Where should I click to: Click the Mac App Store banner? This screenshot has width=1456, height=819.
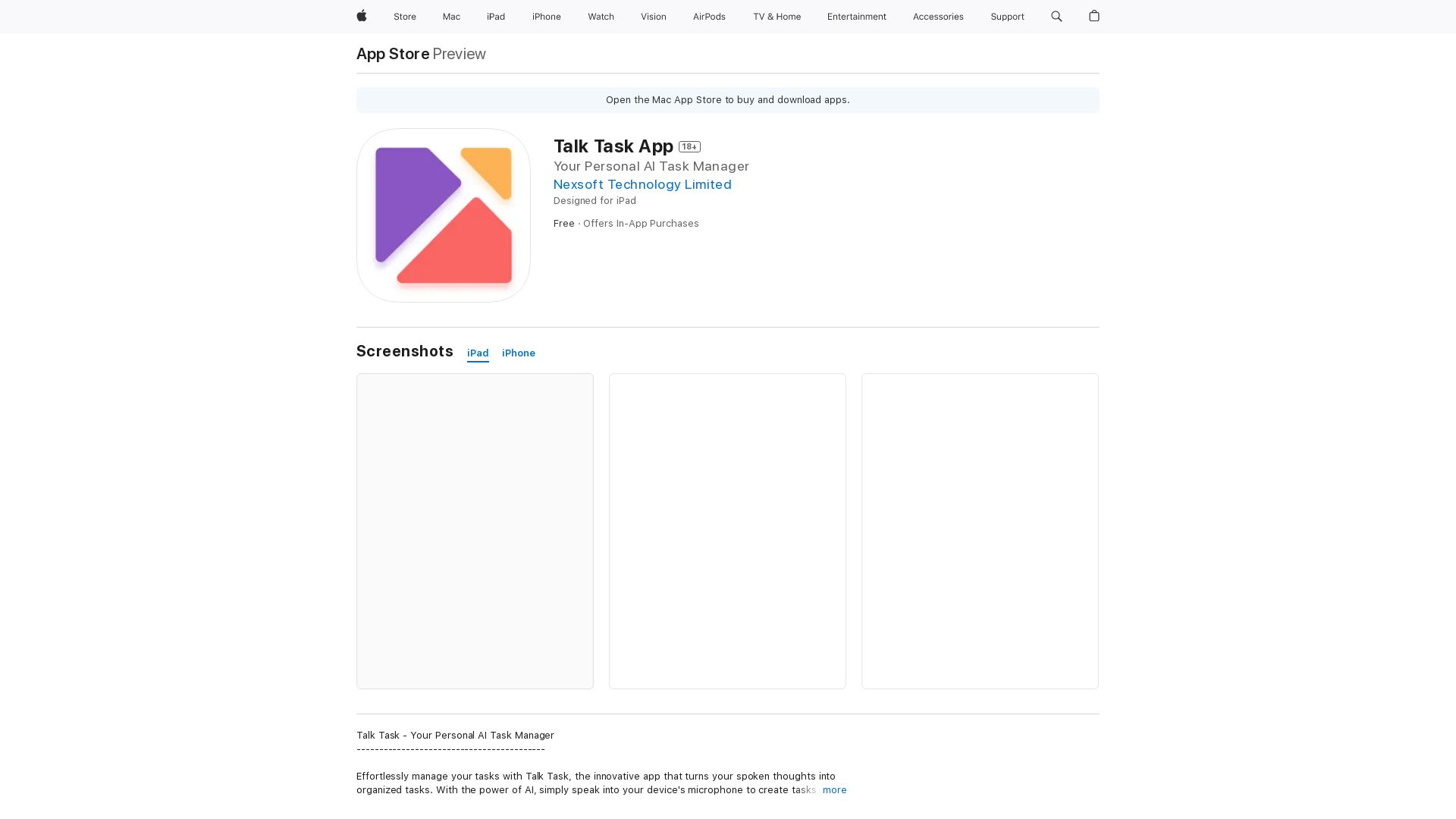(x=727, y=100)
